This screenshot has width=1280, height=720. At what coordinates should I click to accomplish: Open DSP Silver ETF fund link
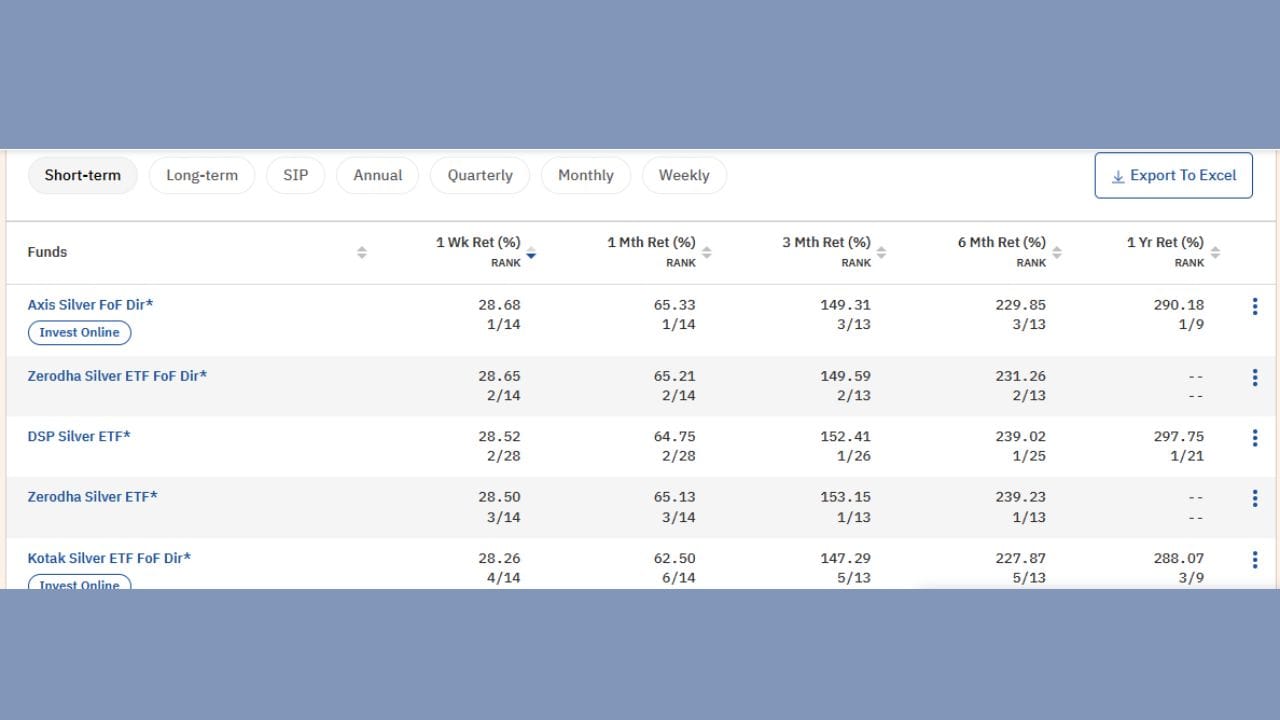[79, 437]
